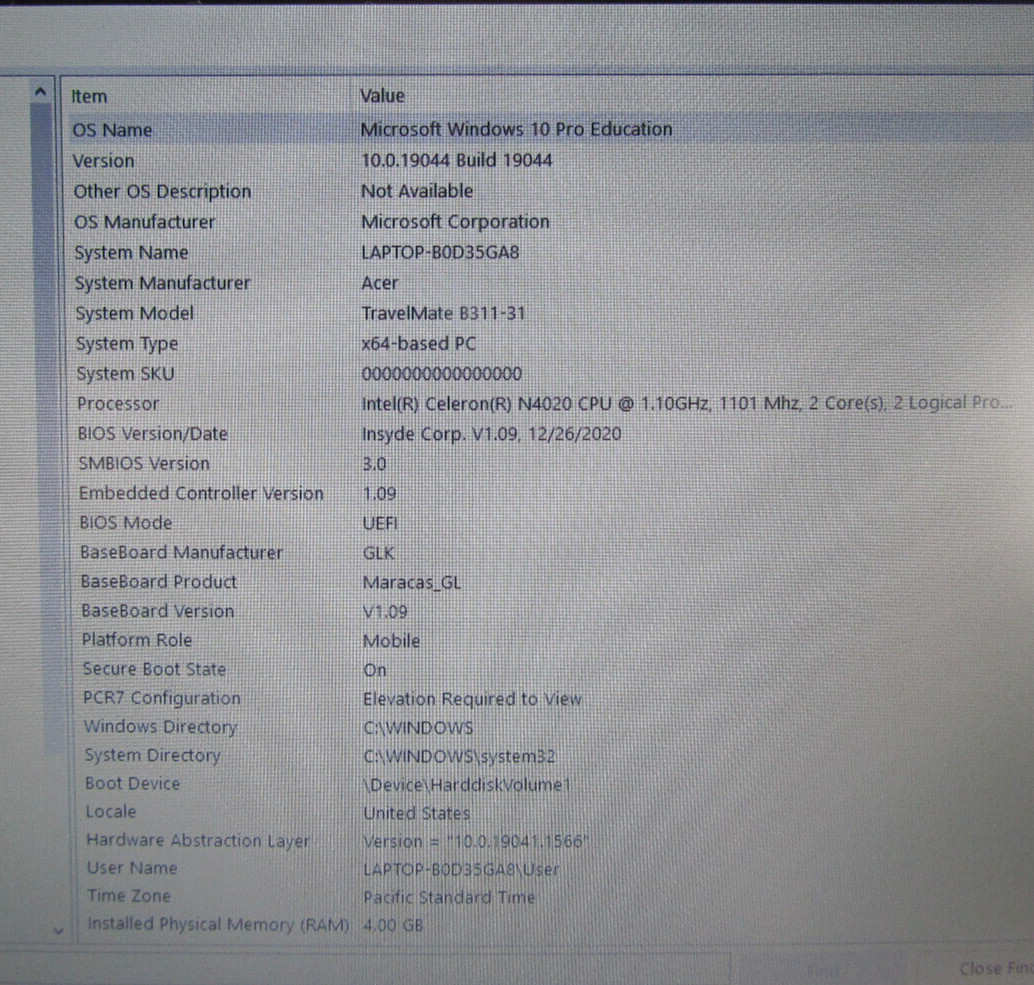
Task: Click the Close Find button
Action: (996, 968)
